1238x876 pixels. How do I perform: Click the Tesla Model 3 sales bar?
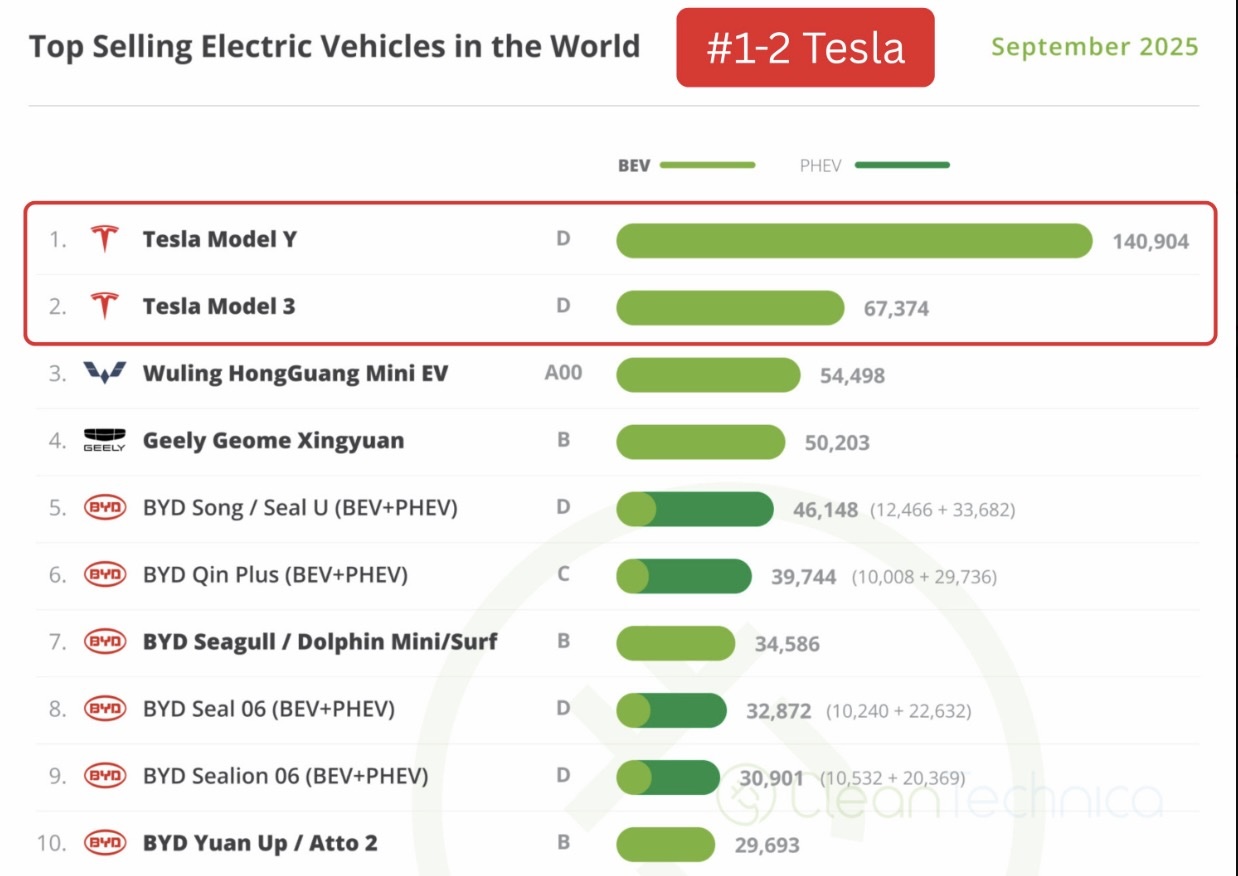tap(730, 308)
